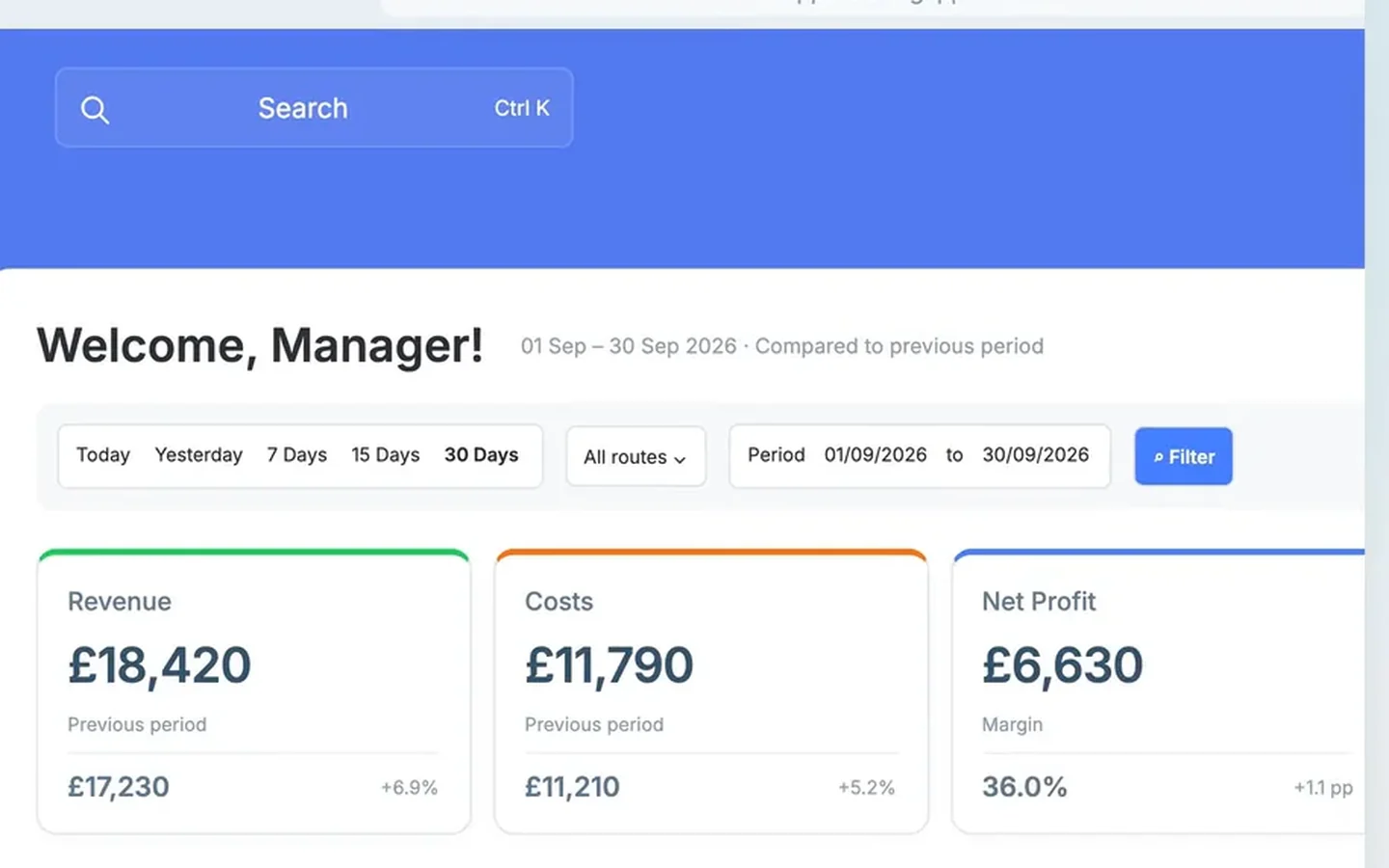Image resolution: width=1389 pixels, height=868 pixels.
Task: Click the Revenue value £18,420
Action: [159, 665]
